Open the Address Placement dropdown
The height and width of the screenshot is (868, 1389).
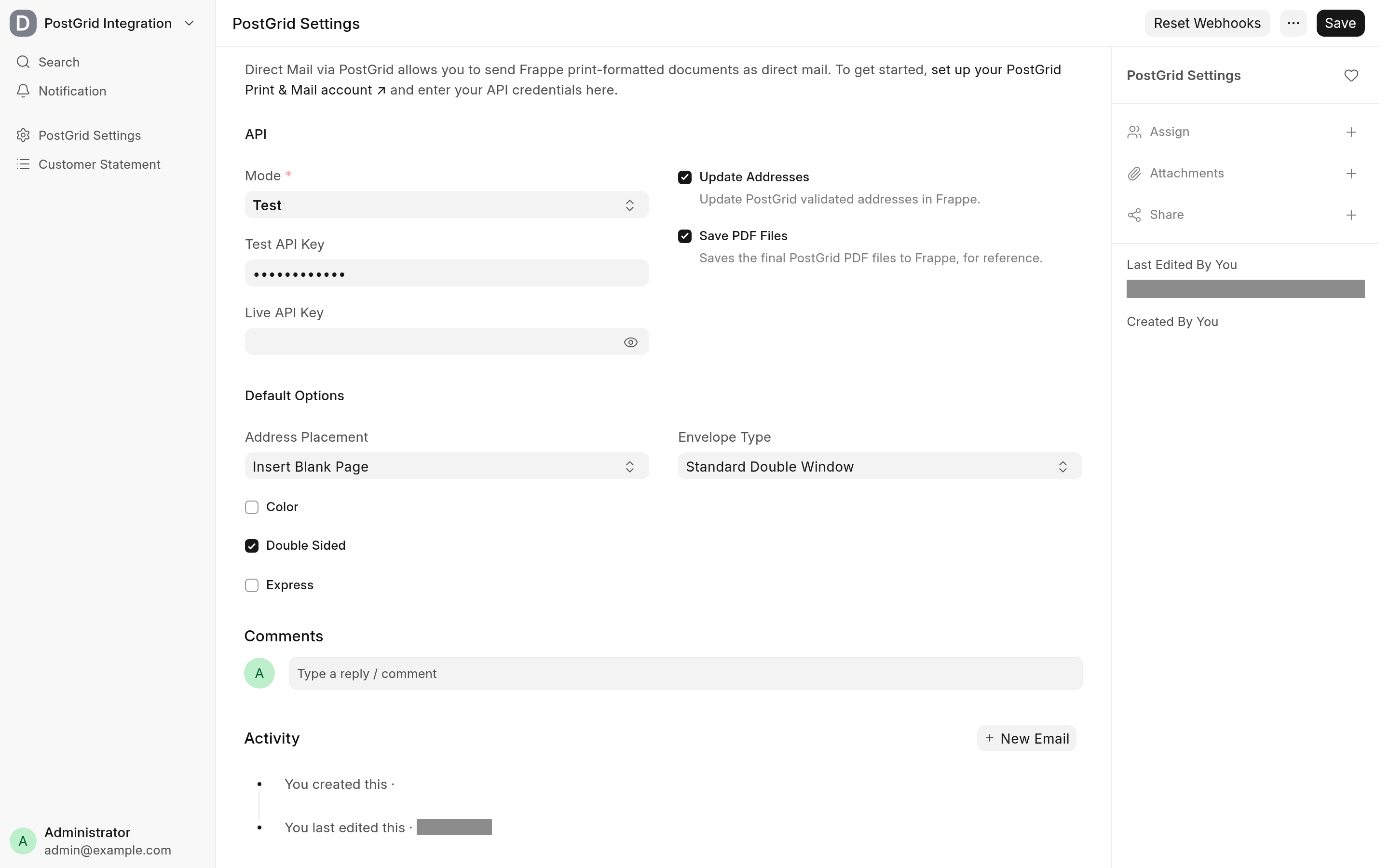tap(447, 466)
